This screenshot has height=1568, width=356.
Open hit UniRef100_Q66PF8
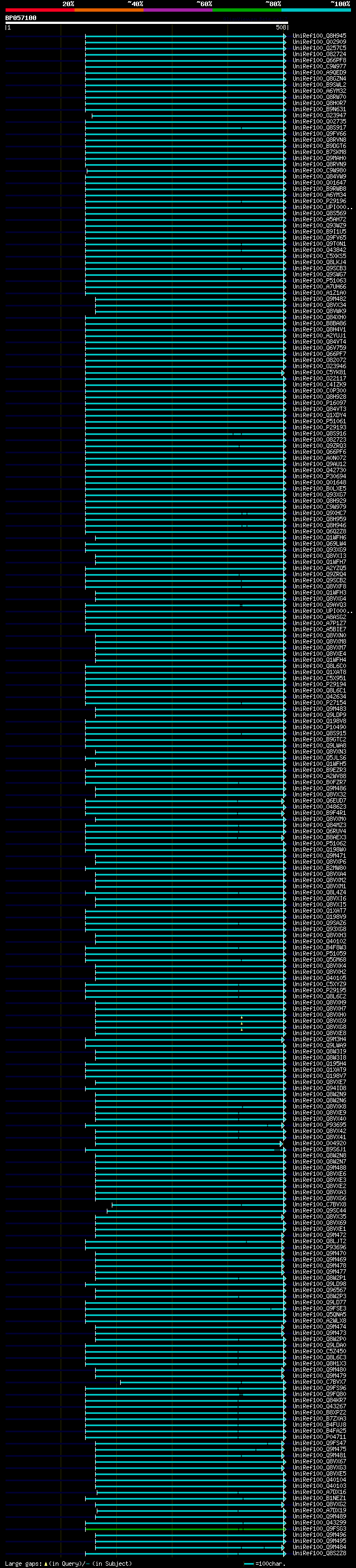[319, 60]
